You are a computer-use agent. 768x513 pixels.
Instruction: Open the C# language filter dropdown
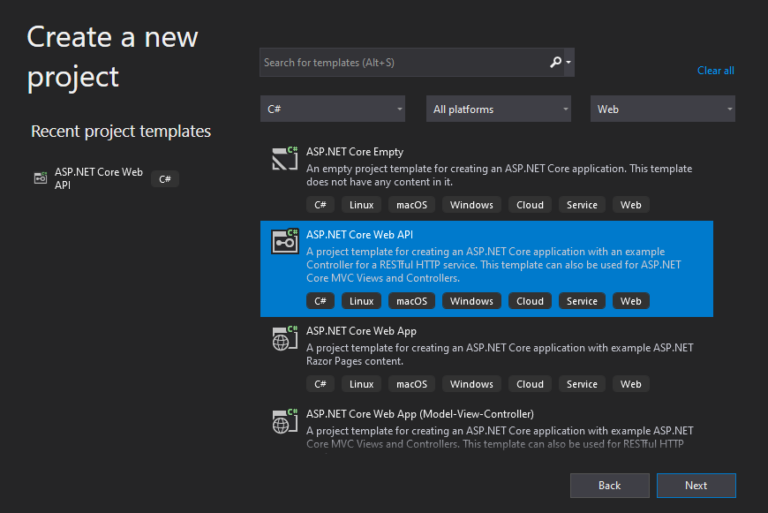333,109
